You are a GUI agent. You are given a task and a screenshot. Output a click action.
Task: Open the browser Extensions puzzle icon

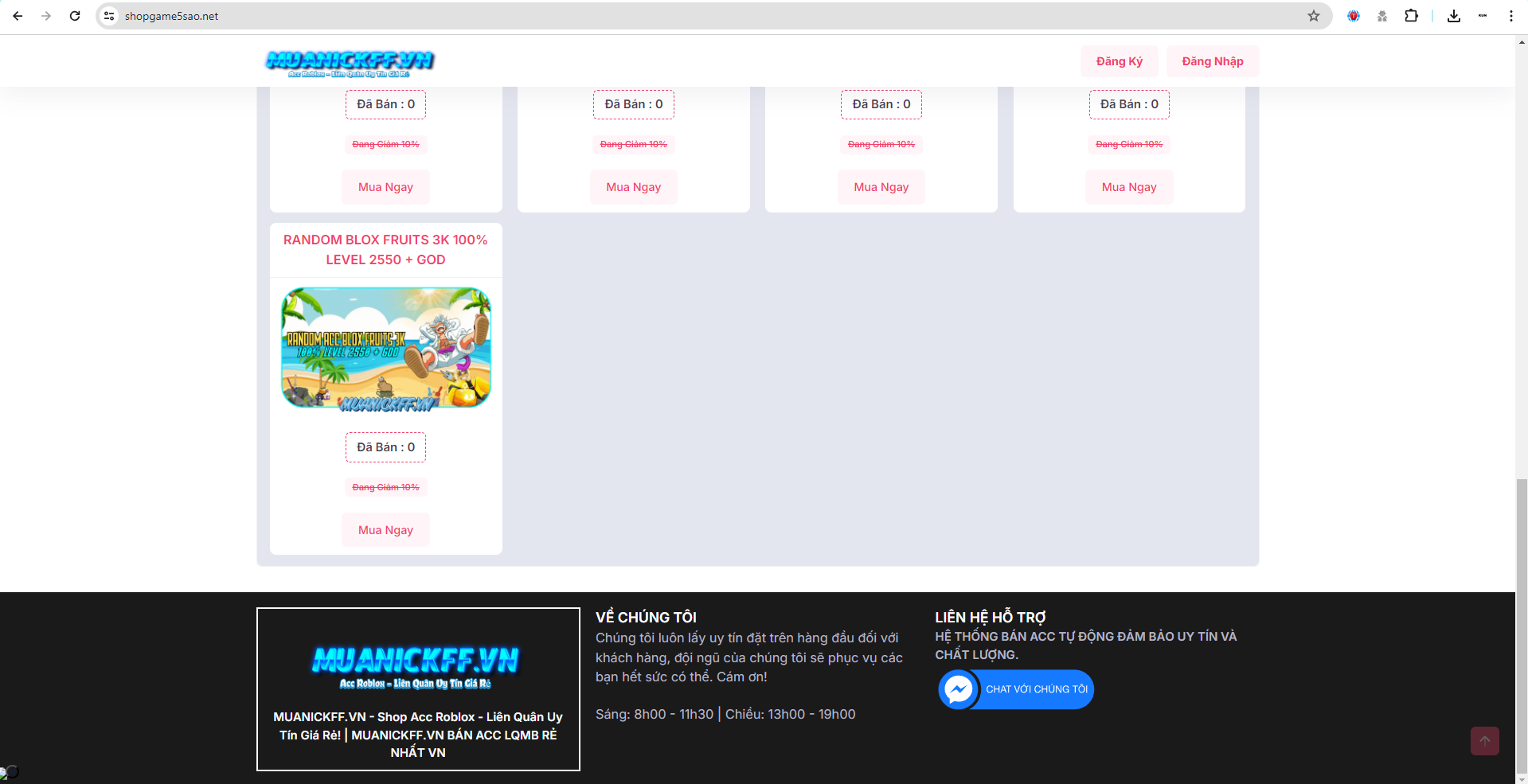click(1411, 16)
